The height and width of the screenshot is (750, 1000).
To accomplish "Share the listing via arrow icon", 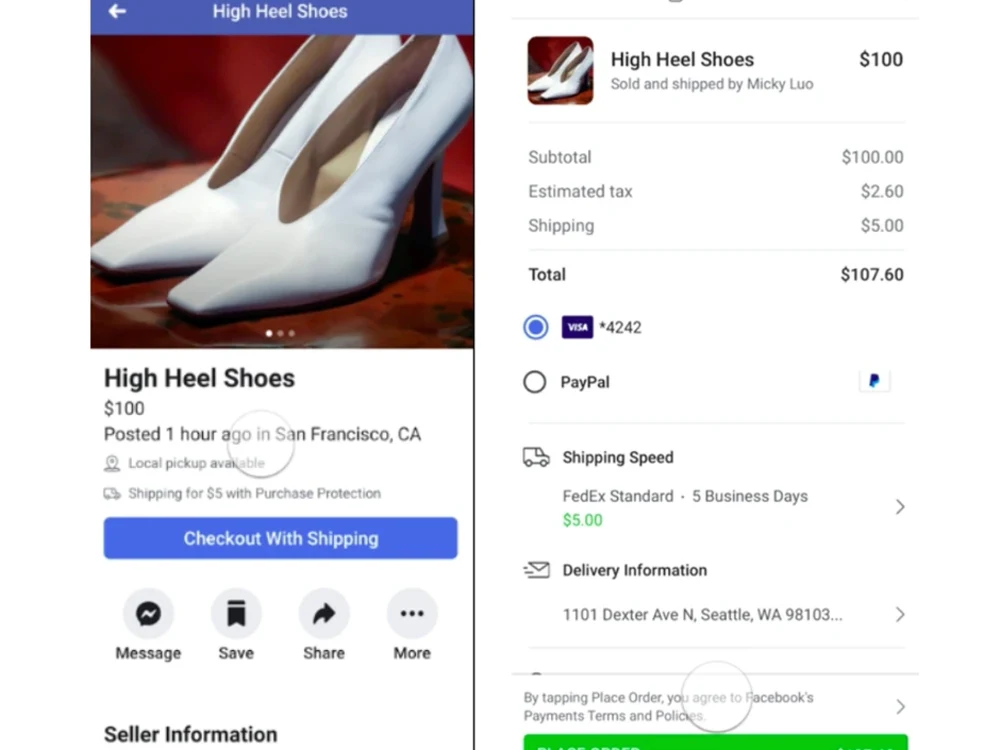I will pos(324,614).
